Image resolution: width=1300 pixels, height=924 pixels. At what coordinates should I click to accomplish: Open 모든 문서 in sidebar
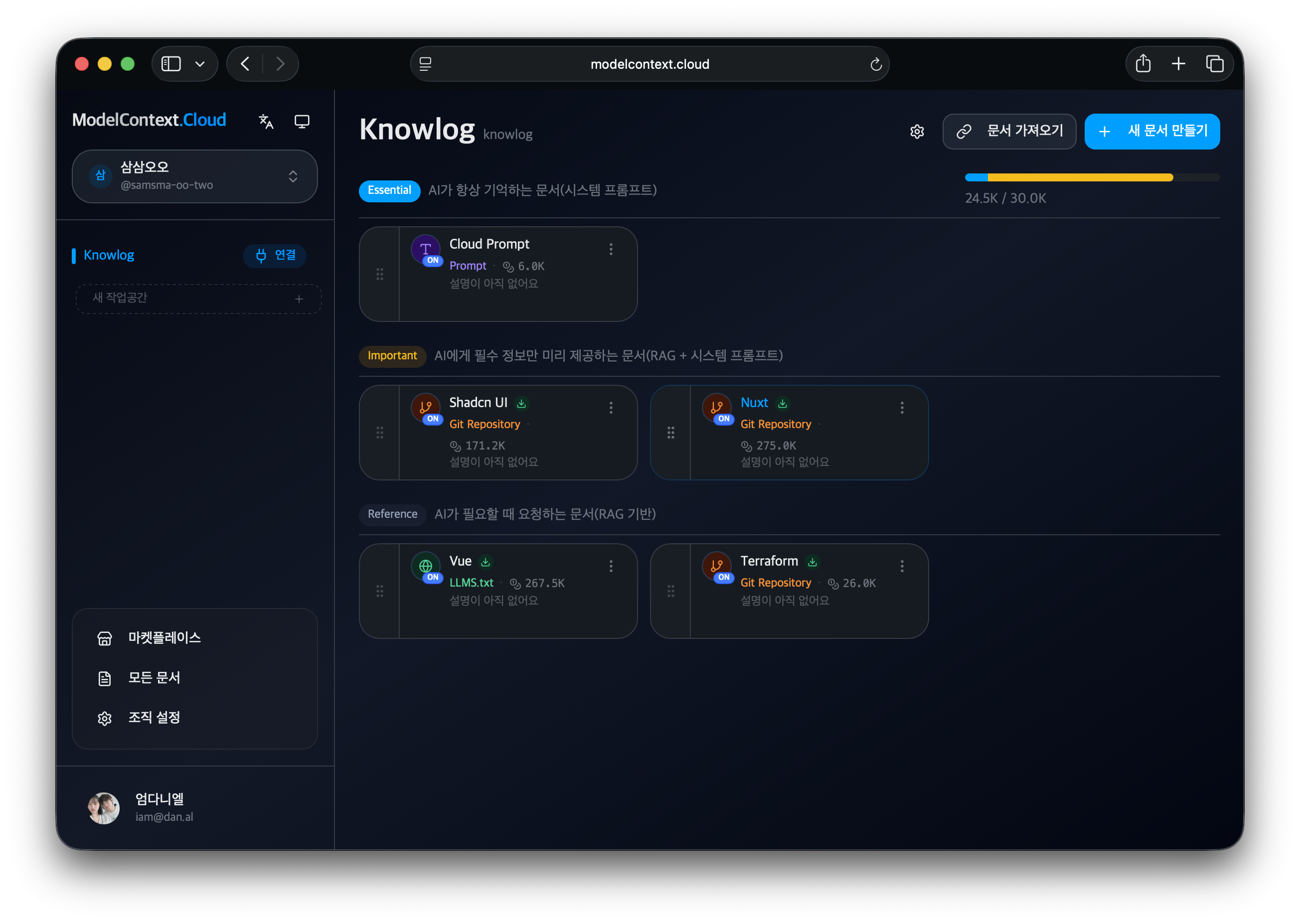click(x=194, y=678)
